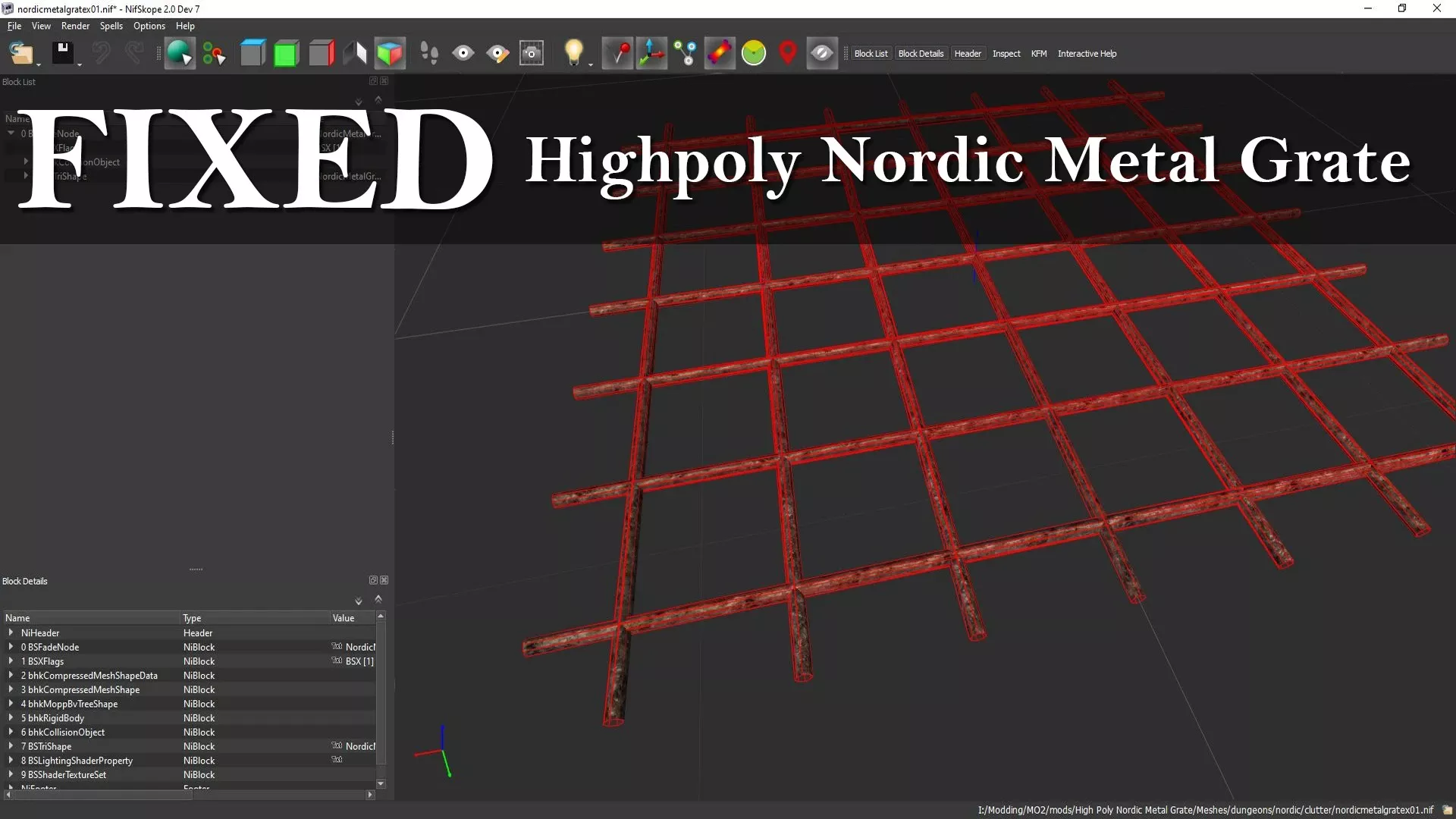
Task: Select the 9 BSShaderTextureSet row
Action: [190, 774]
